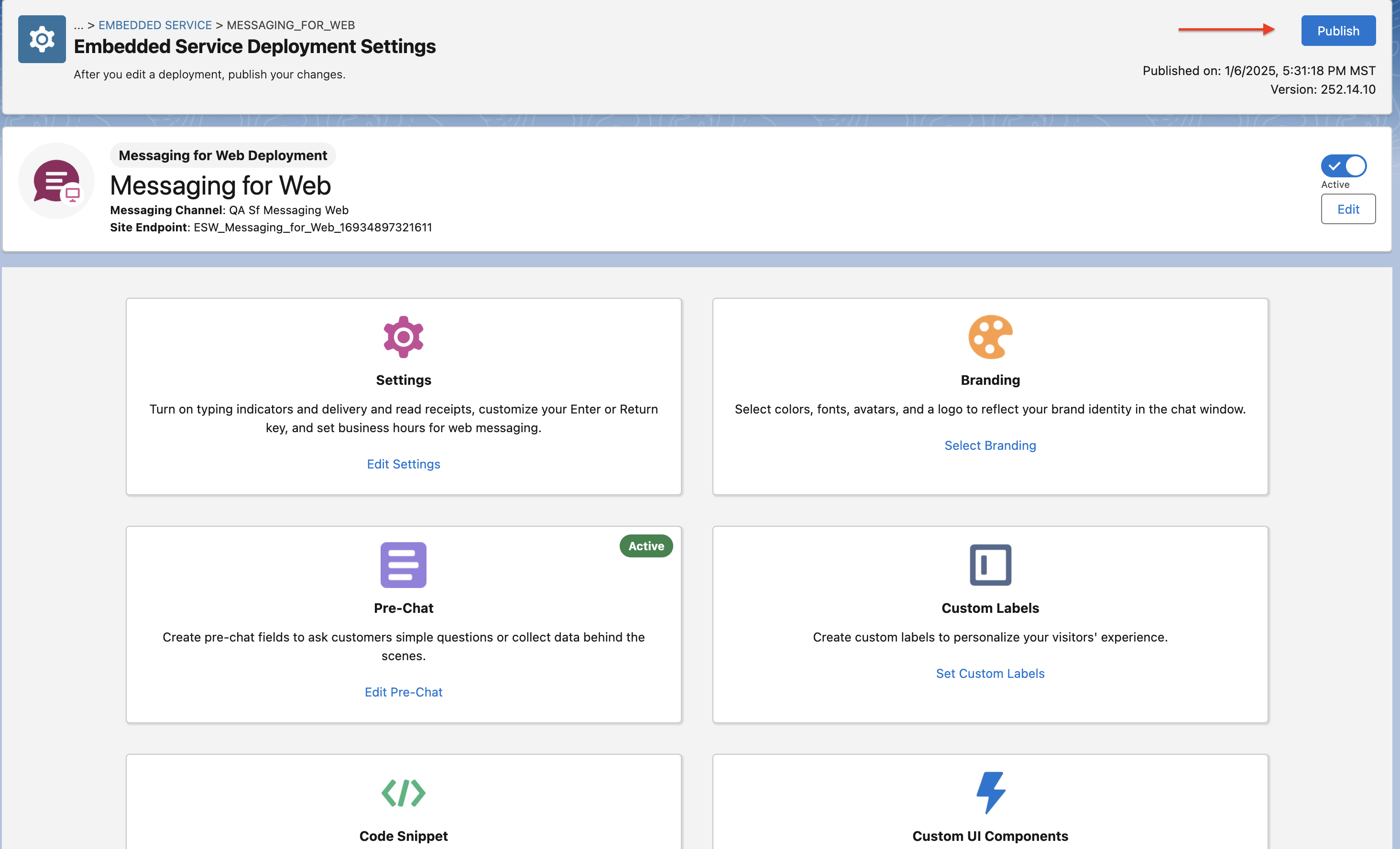
Task: Click the Settings card heading
Action: (404, 380)
